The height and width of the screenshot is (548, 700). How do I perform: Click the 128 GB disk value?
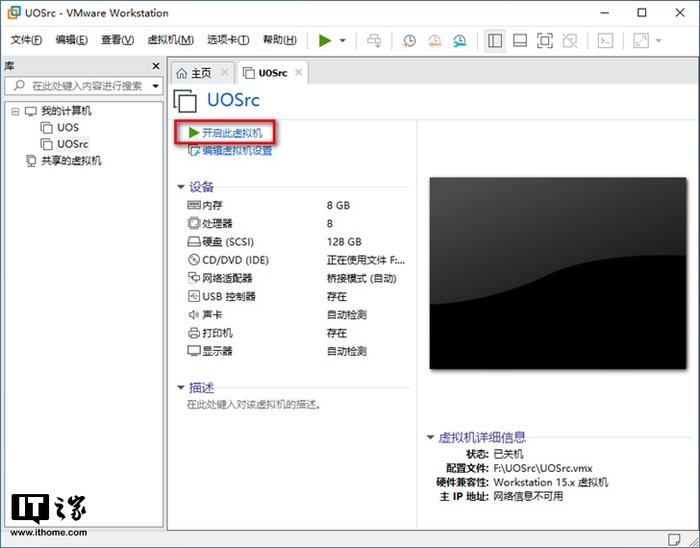344,242
